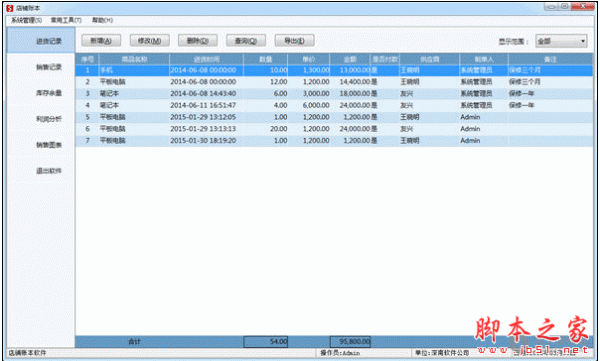Click the 修改(M) button
This screenshot has width=600, height=361.
[x=150, y=41]
